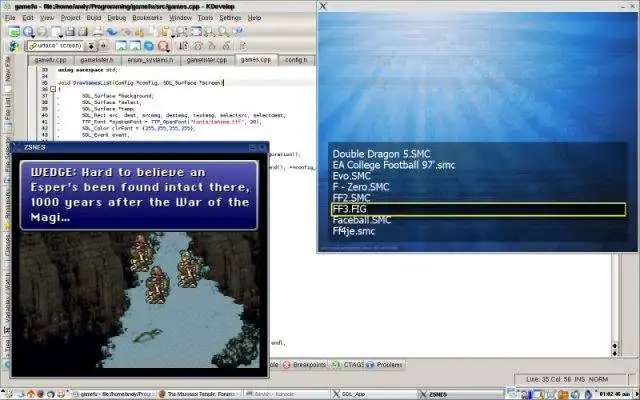Switch to the gamefu.cpp editor tab
This screenshot has height=400, width=640.
[x=50, y=60]
